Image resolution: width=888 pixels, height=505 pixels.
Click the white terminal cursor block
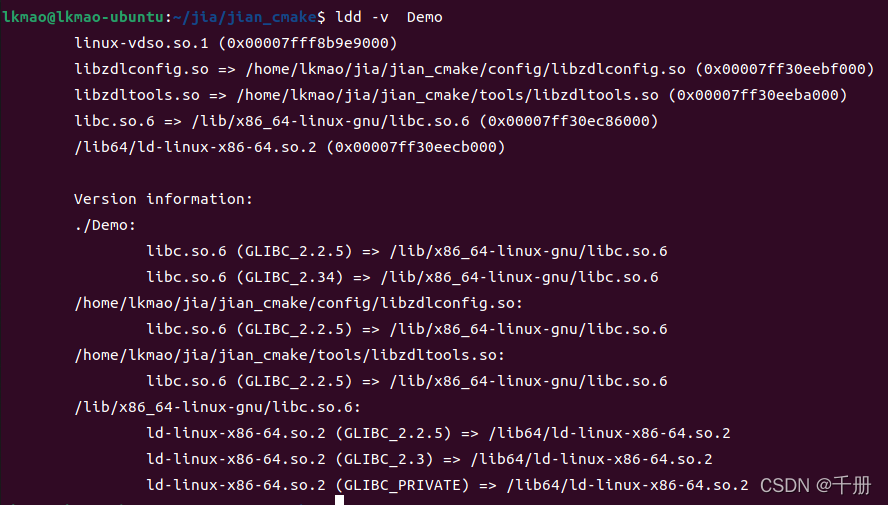click(x=340, y=499)
